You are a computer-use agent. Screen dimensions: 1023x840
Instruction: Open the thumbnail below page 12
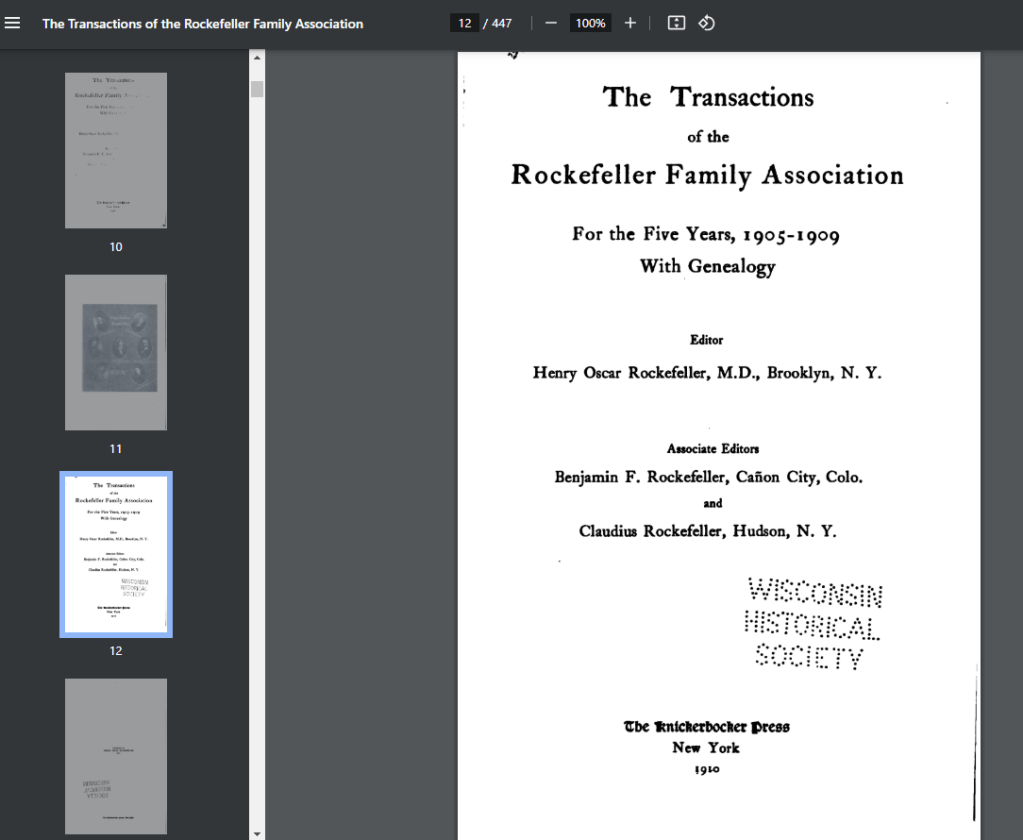tap(116, 756)
